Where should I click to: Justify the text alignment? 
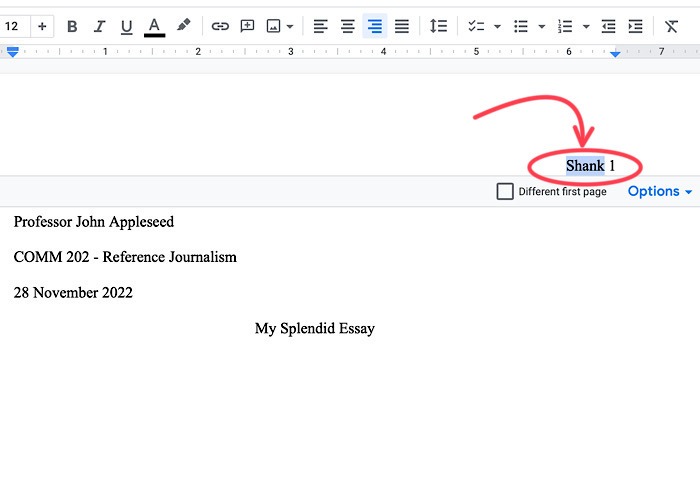(401, 26)
